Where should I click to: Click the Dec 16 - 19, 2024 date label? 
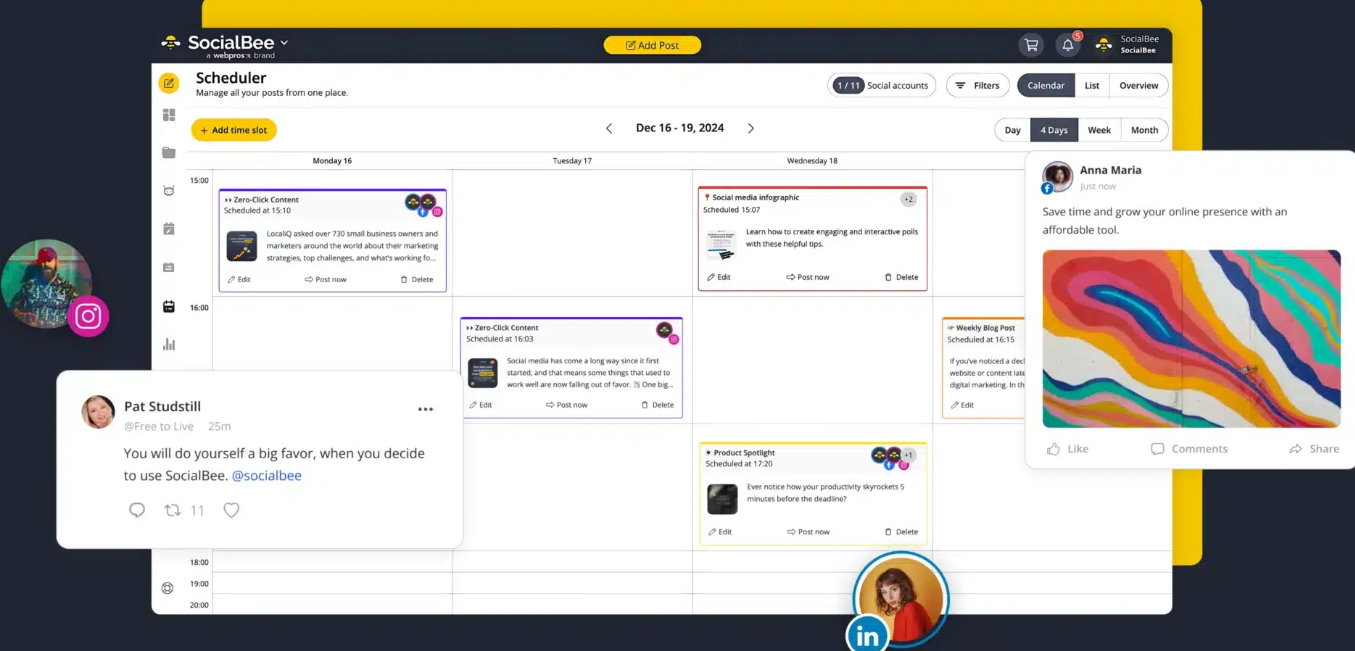[x=680, y=128]
